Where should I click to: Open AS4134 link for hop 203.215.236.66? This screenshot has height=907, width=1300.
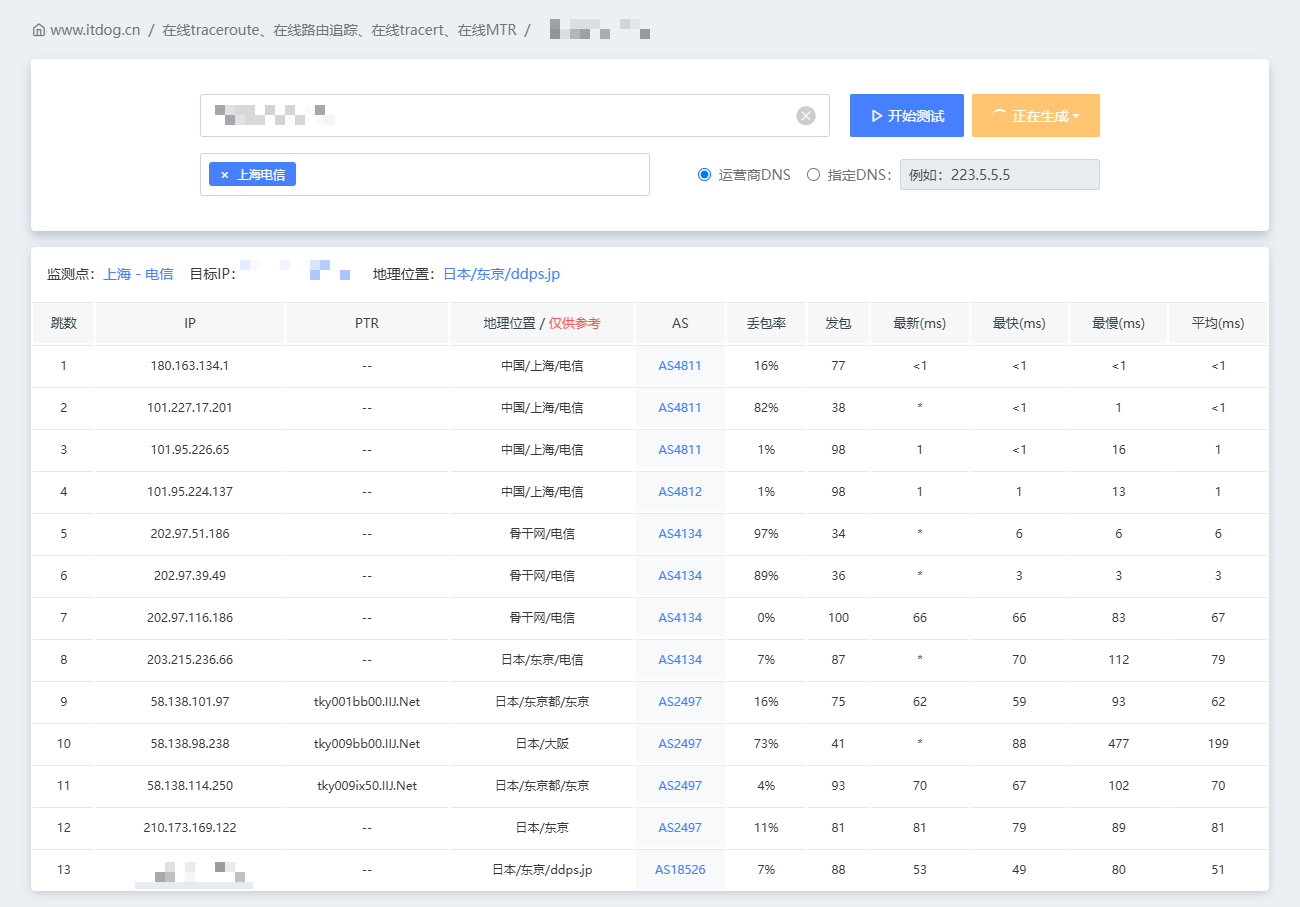(x=680, y=660)
